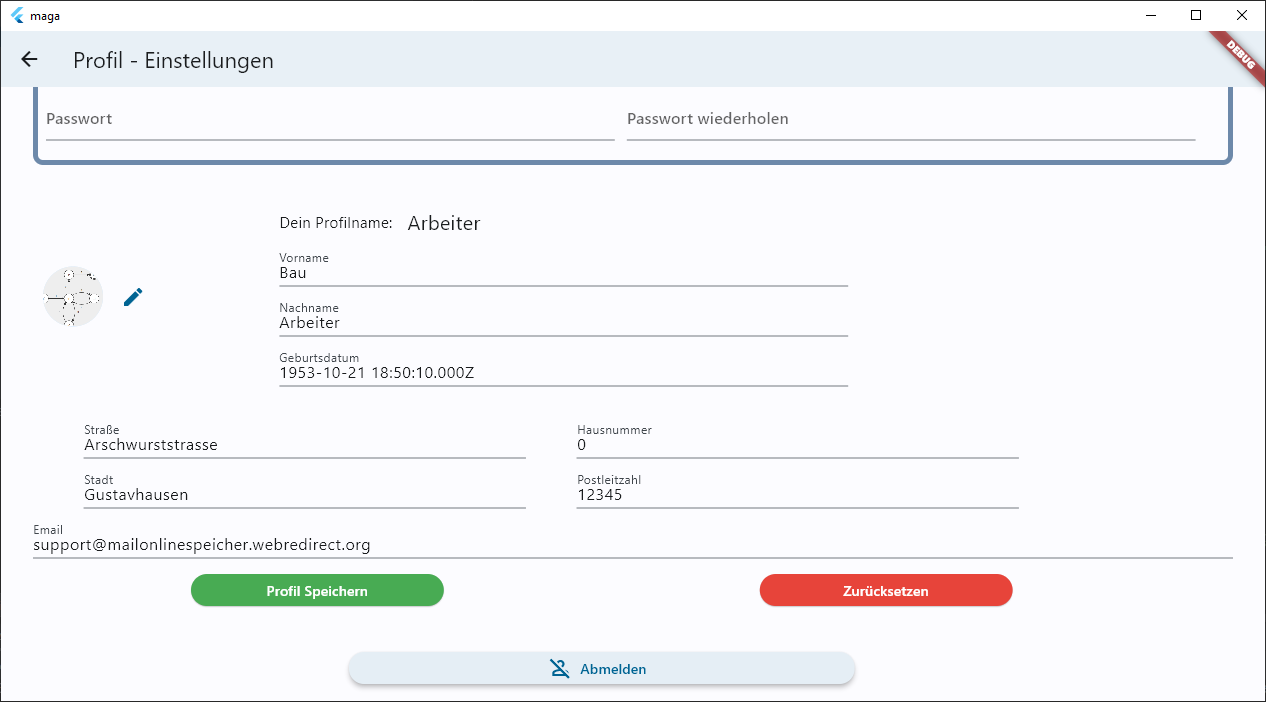Change the Geburtsdatum field value
The height and width of the screenshot is (702, 1266).
pyautogui.click(x=563, y=368)
